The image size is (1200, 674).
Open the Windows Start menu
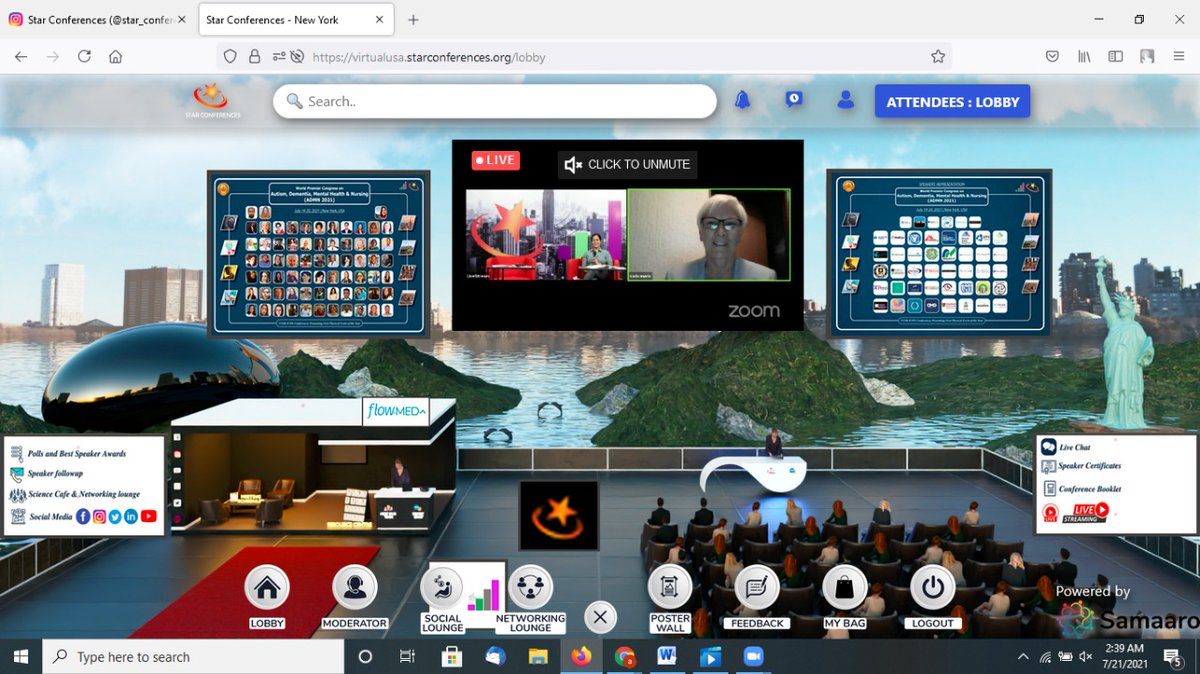21,656
